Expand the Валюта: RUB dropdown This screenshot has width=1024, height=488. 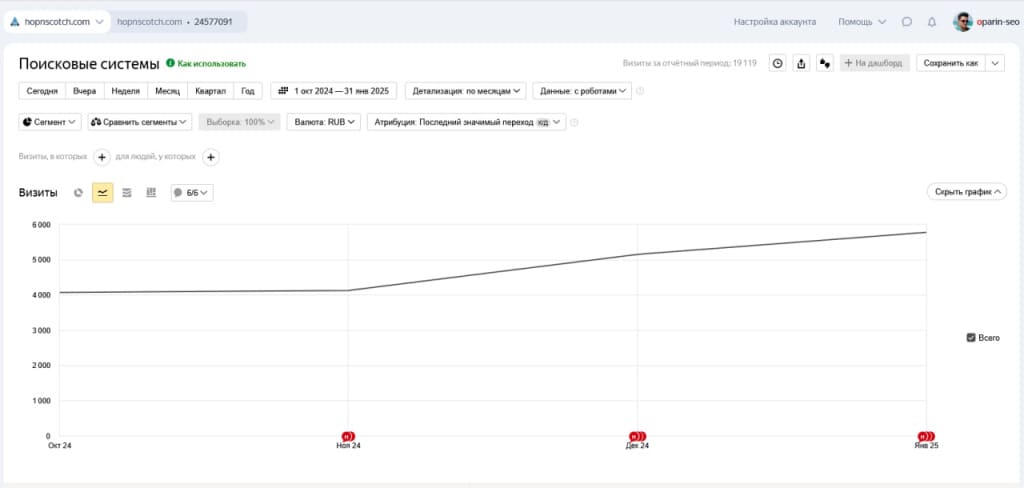[x=323, y=122]
